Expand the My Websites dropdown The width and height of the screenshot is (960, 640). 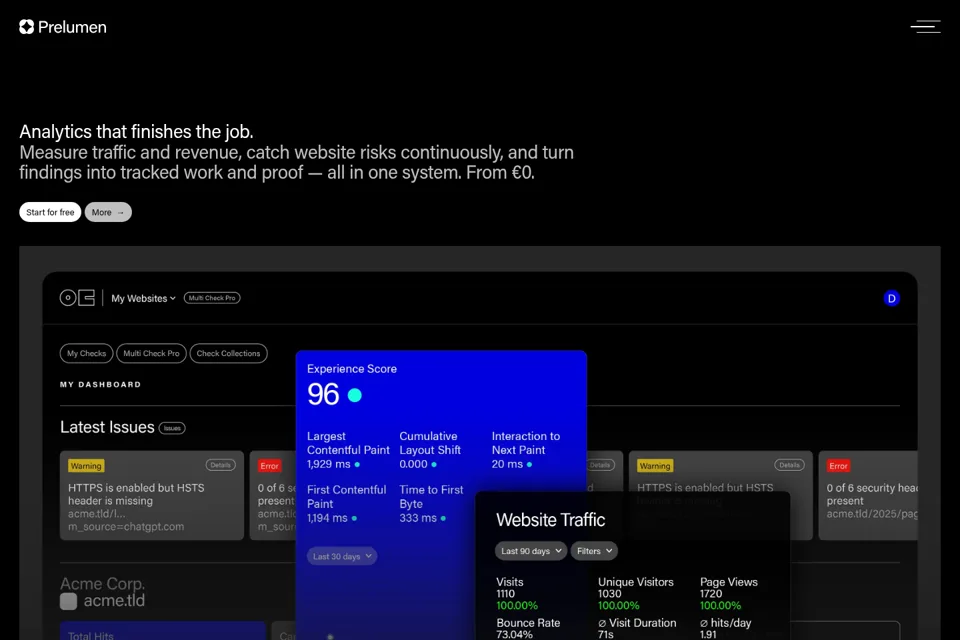pos(143,298)
